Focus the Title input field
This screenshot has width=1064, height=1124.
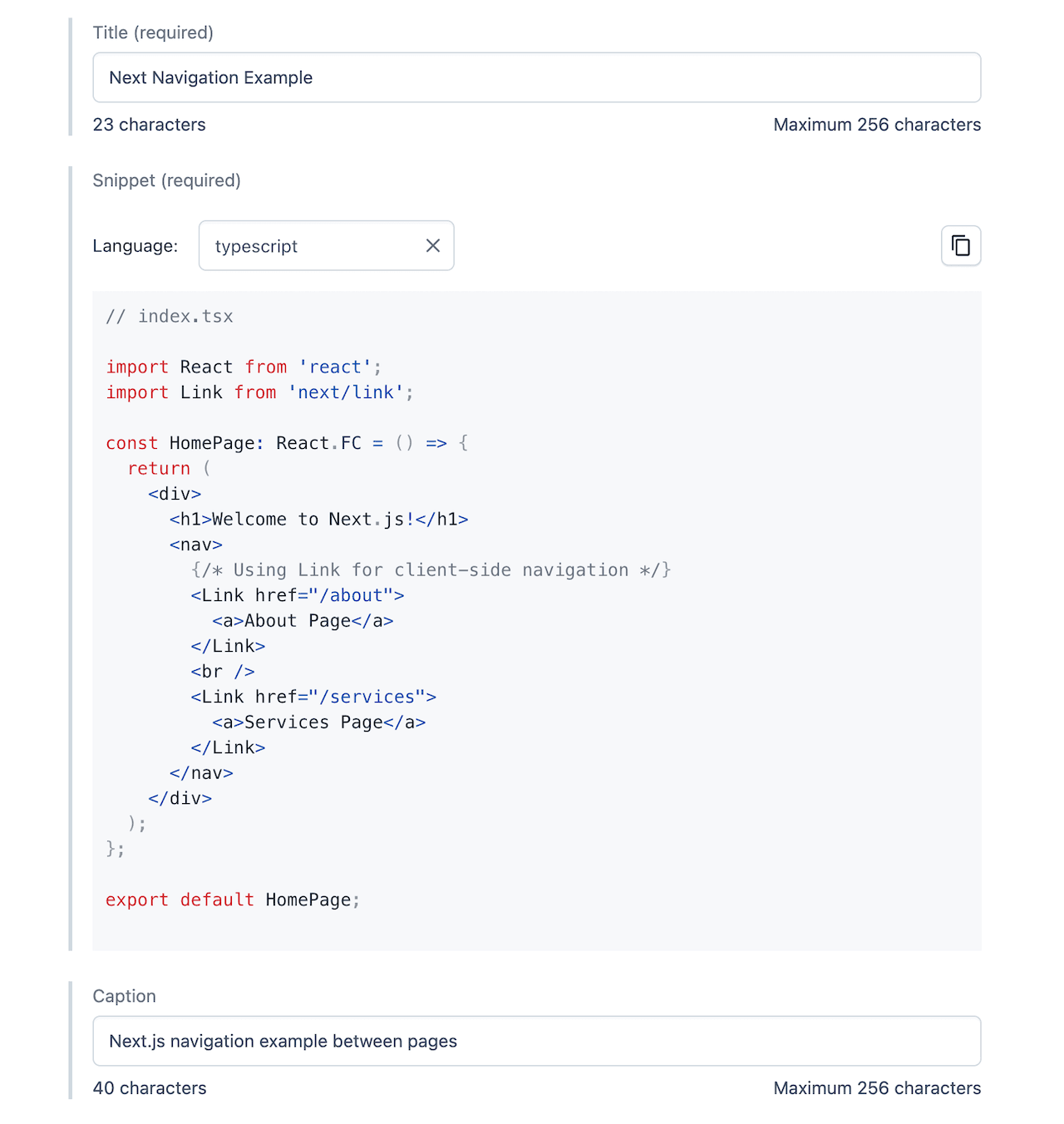pyautogui.click(x=536, y=78)
